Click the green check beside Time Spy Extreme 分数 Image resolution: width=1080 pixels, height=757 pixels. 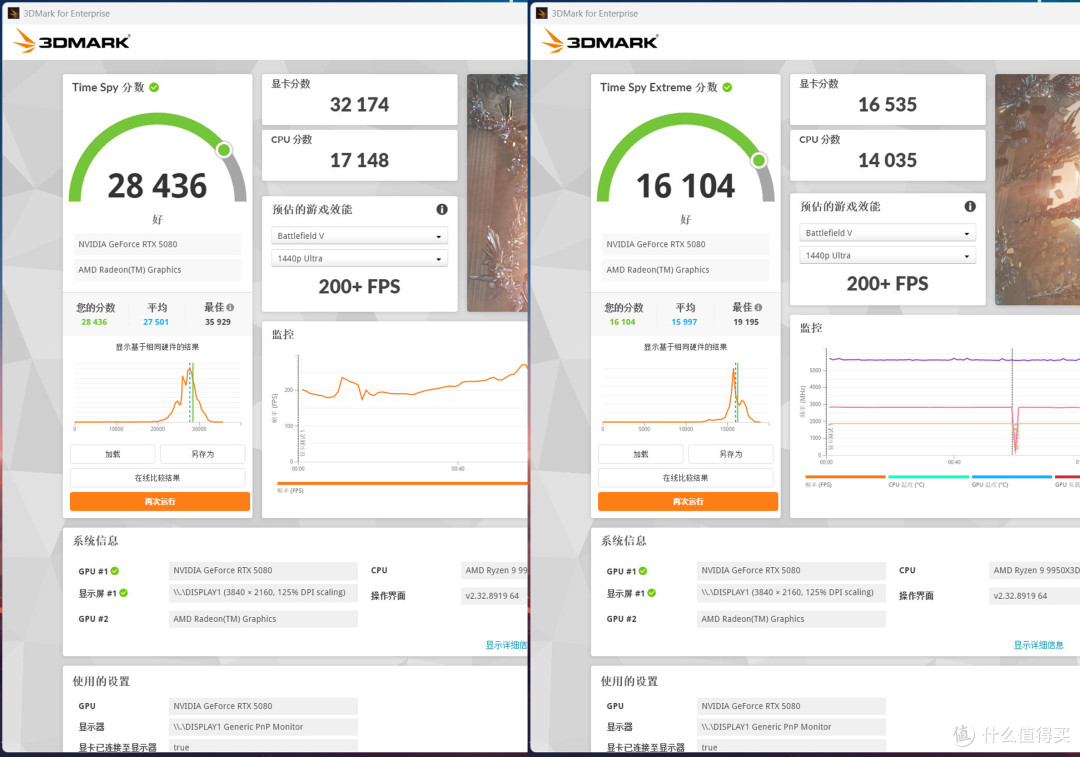727,87
